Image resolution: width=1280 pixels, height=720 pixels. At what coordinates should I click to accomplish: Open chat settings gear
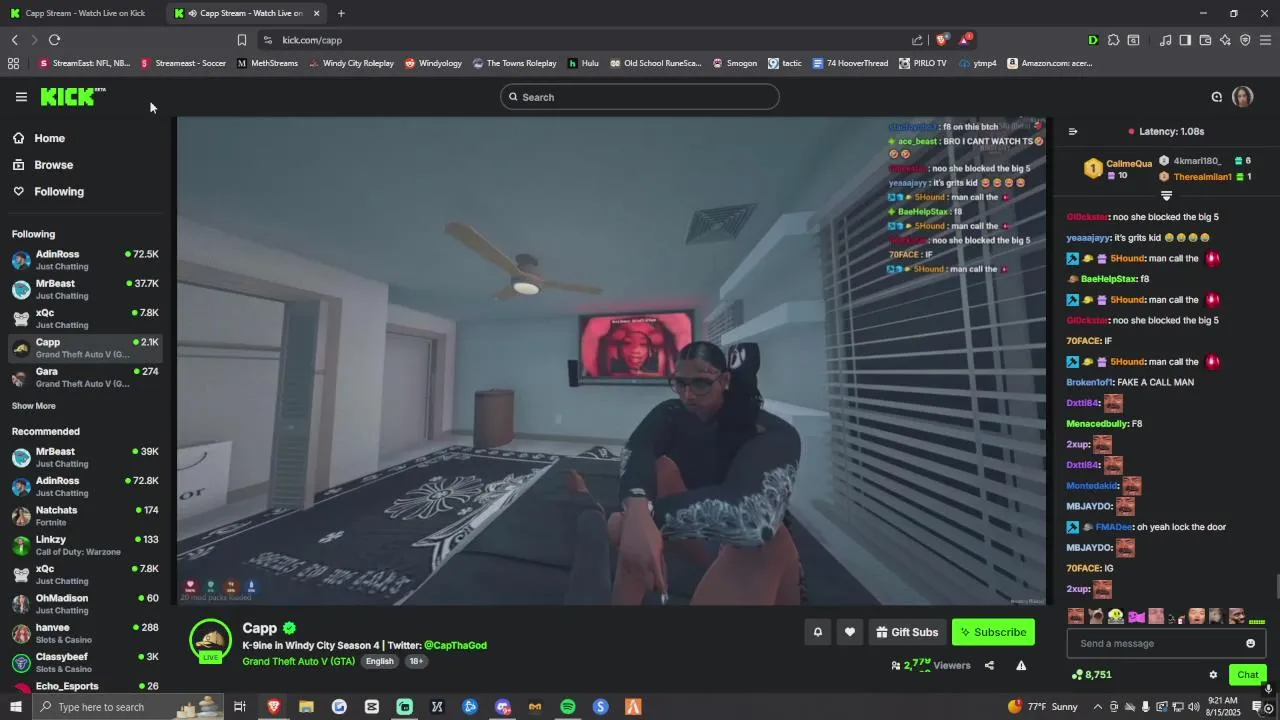pos(1213,675)
